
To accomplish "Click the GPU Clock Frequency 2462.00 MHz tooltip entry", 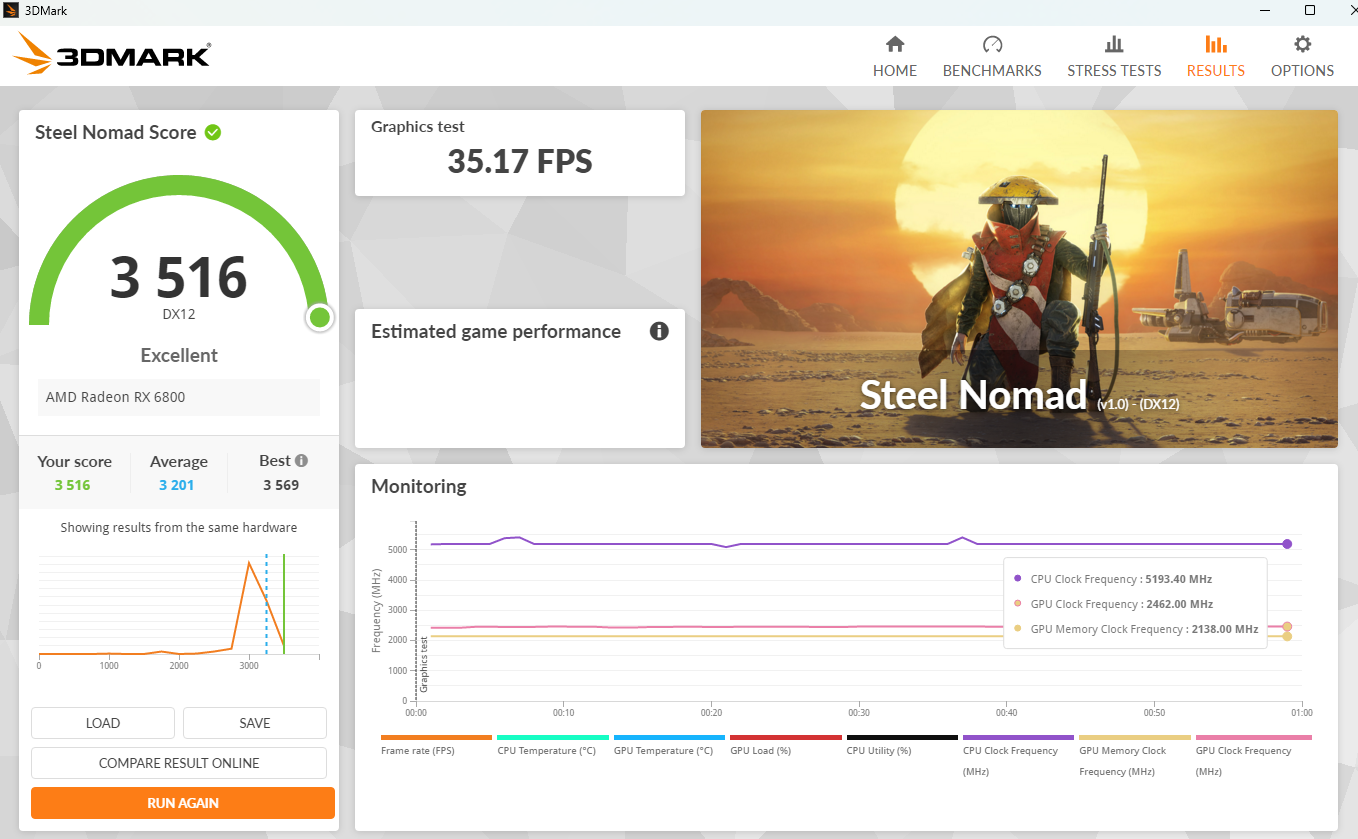I will [x=1113, y=604].
